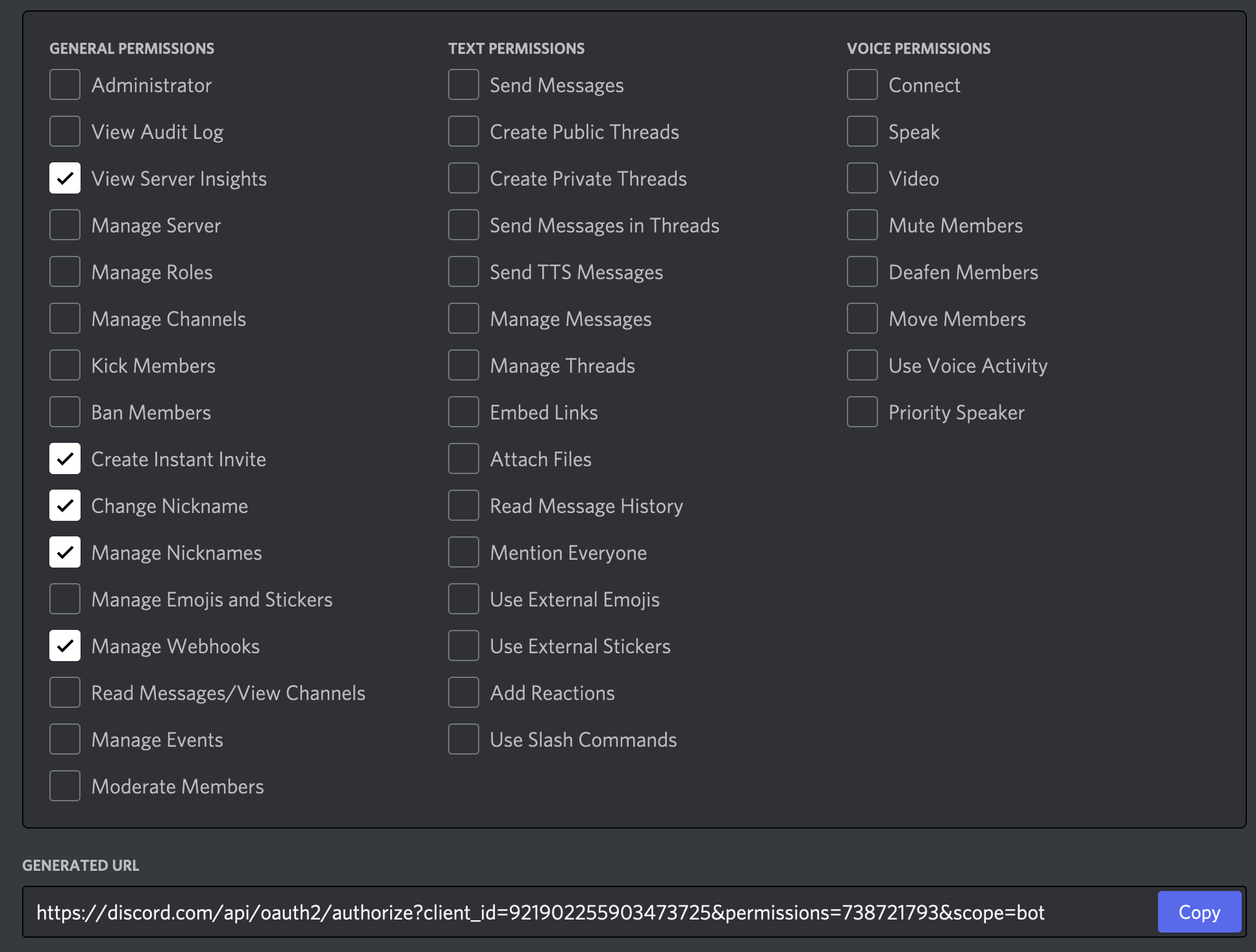Select the Manage Messages checkbox

(x=464, y=318)
